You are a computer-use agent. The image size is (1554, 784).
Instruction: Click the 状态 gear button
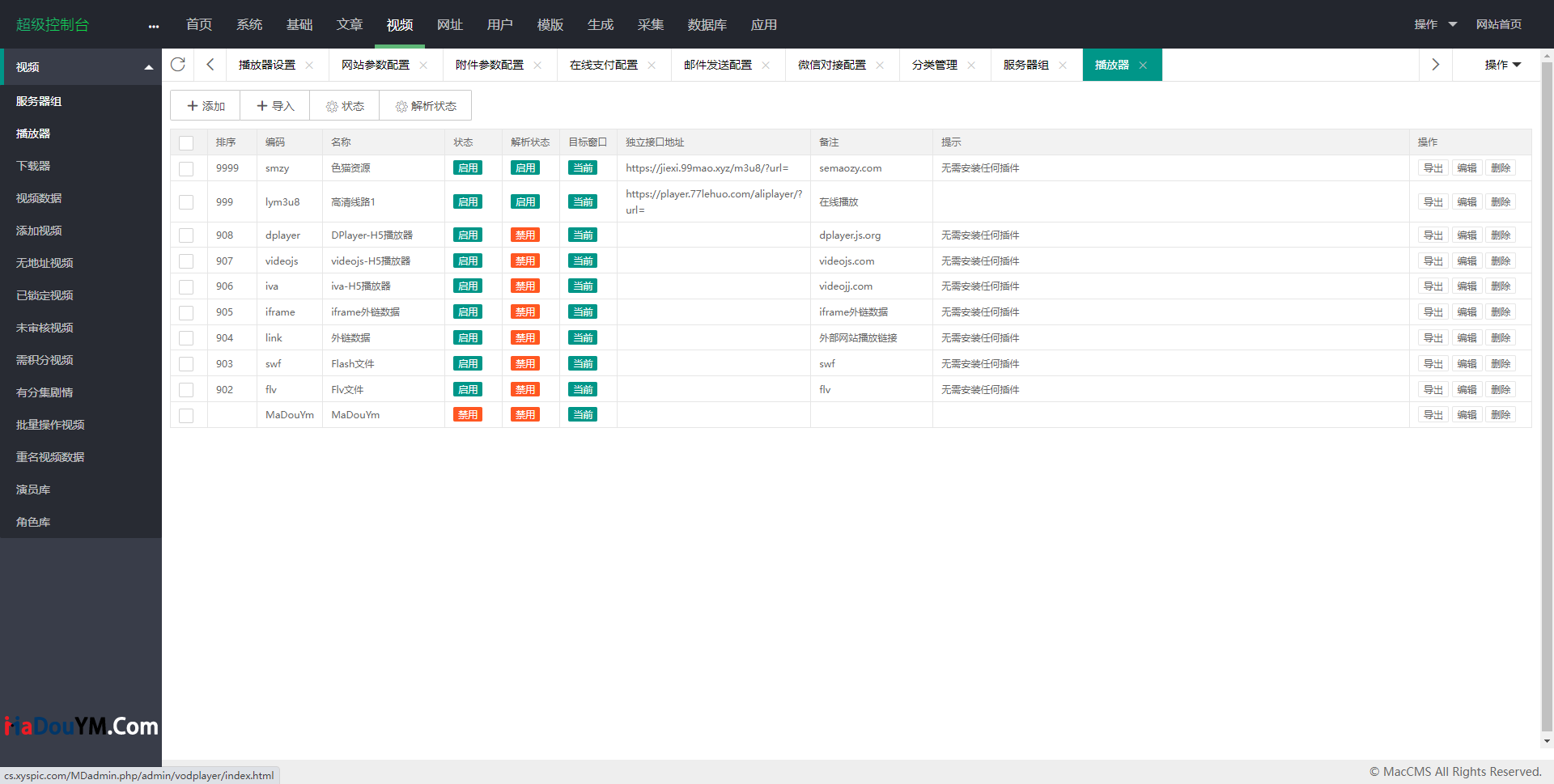click(345, 106)
